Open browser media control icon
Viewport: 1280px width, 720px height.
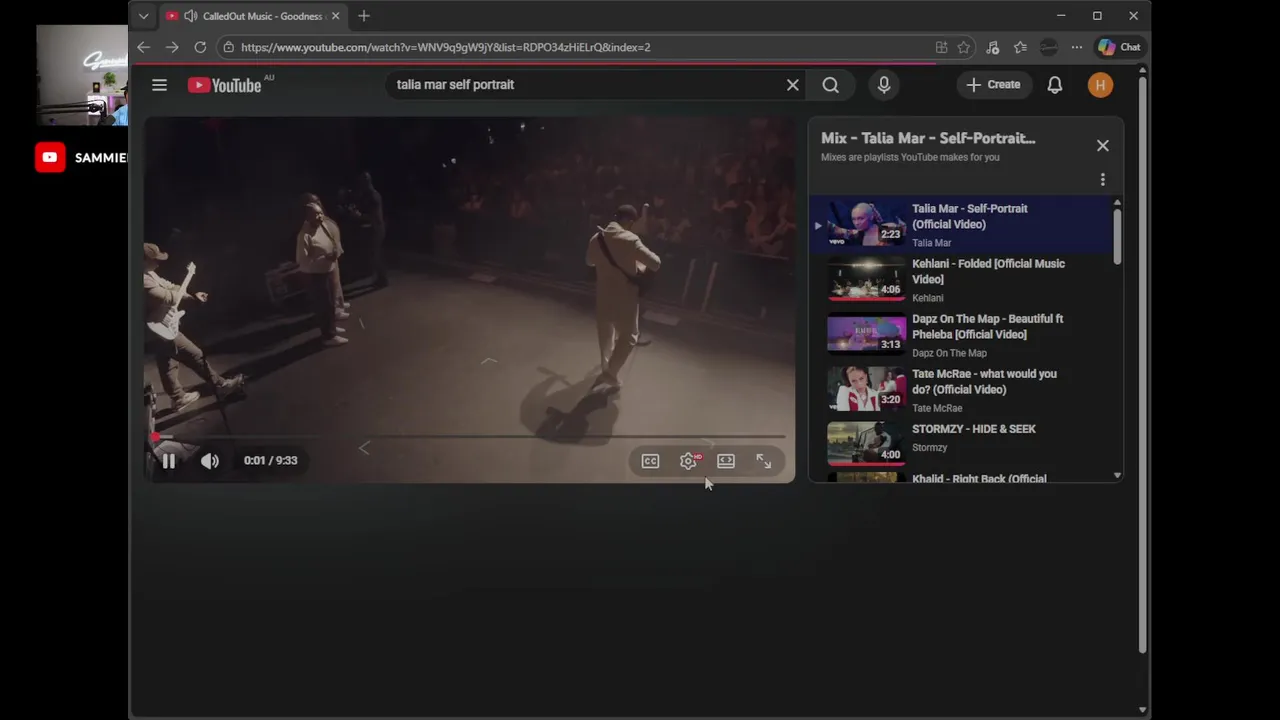[x=992, y=47]
